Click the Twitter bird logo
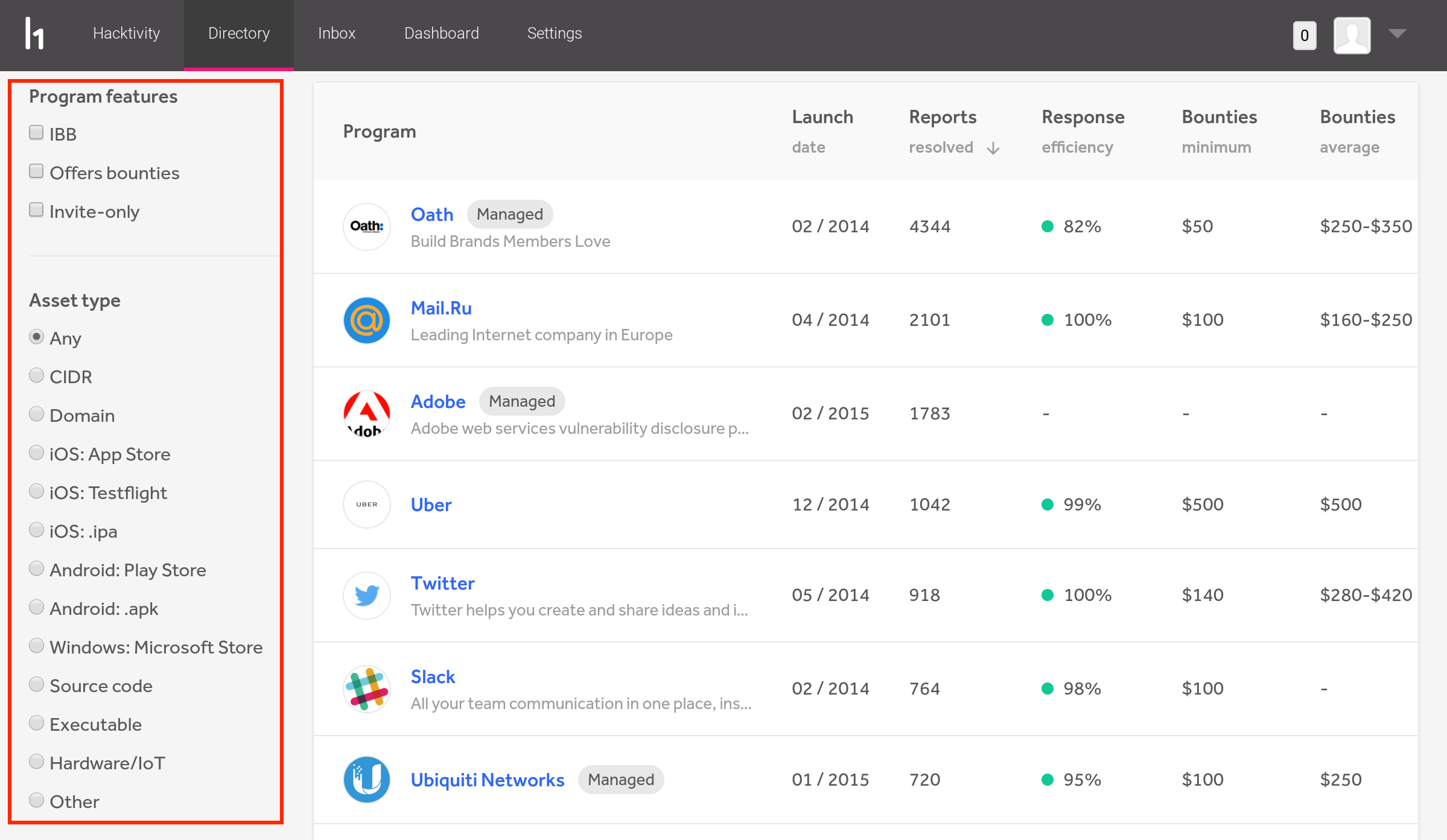Screen dimensions: 1447x840 (x=367, y=596)
